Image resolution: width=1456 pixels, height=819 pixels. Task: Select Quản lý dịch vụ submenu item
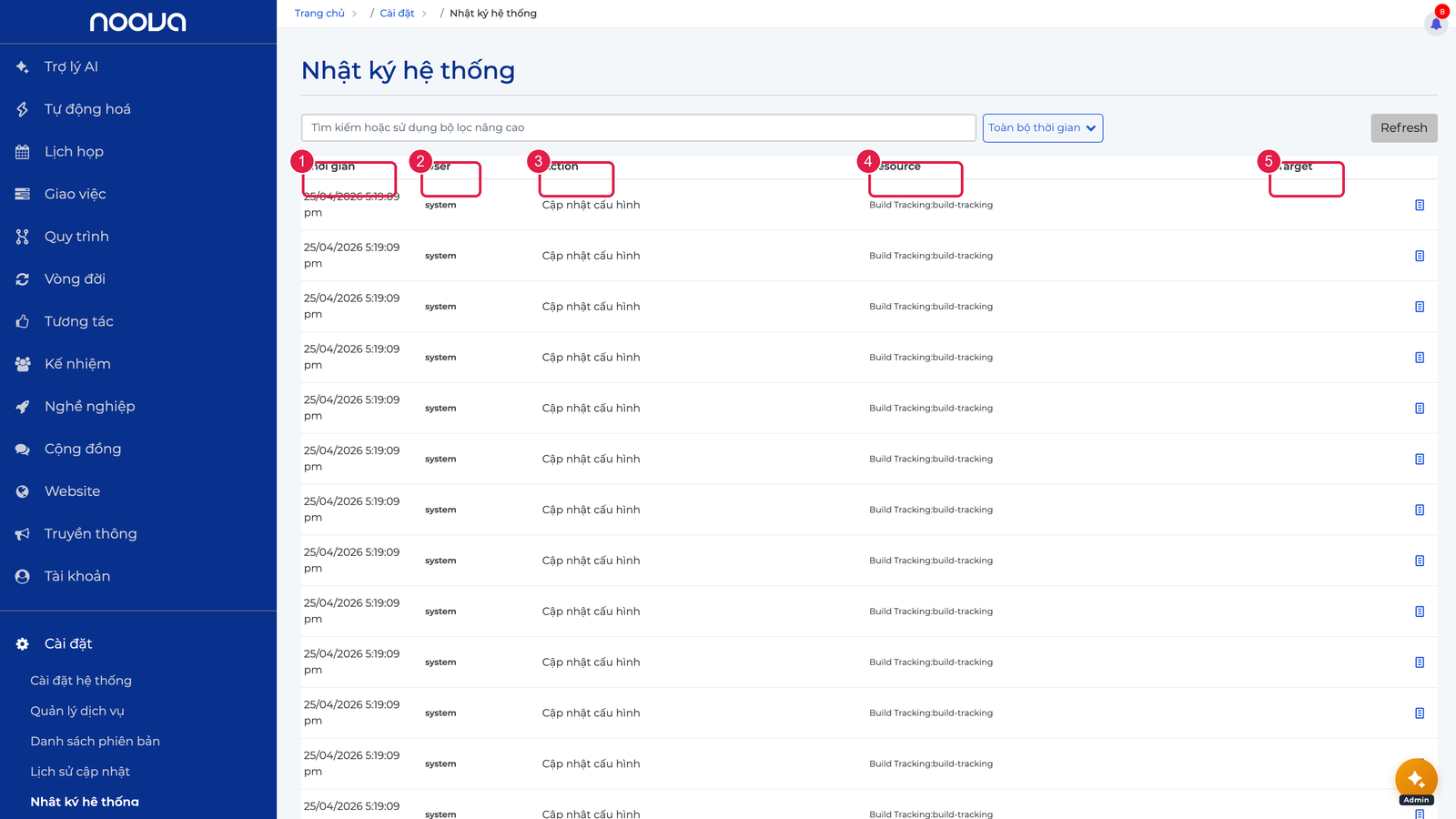click(x=77, y=711)
